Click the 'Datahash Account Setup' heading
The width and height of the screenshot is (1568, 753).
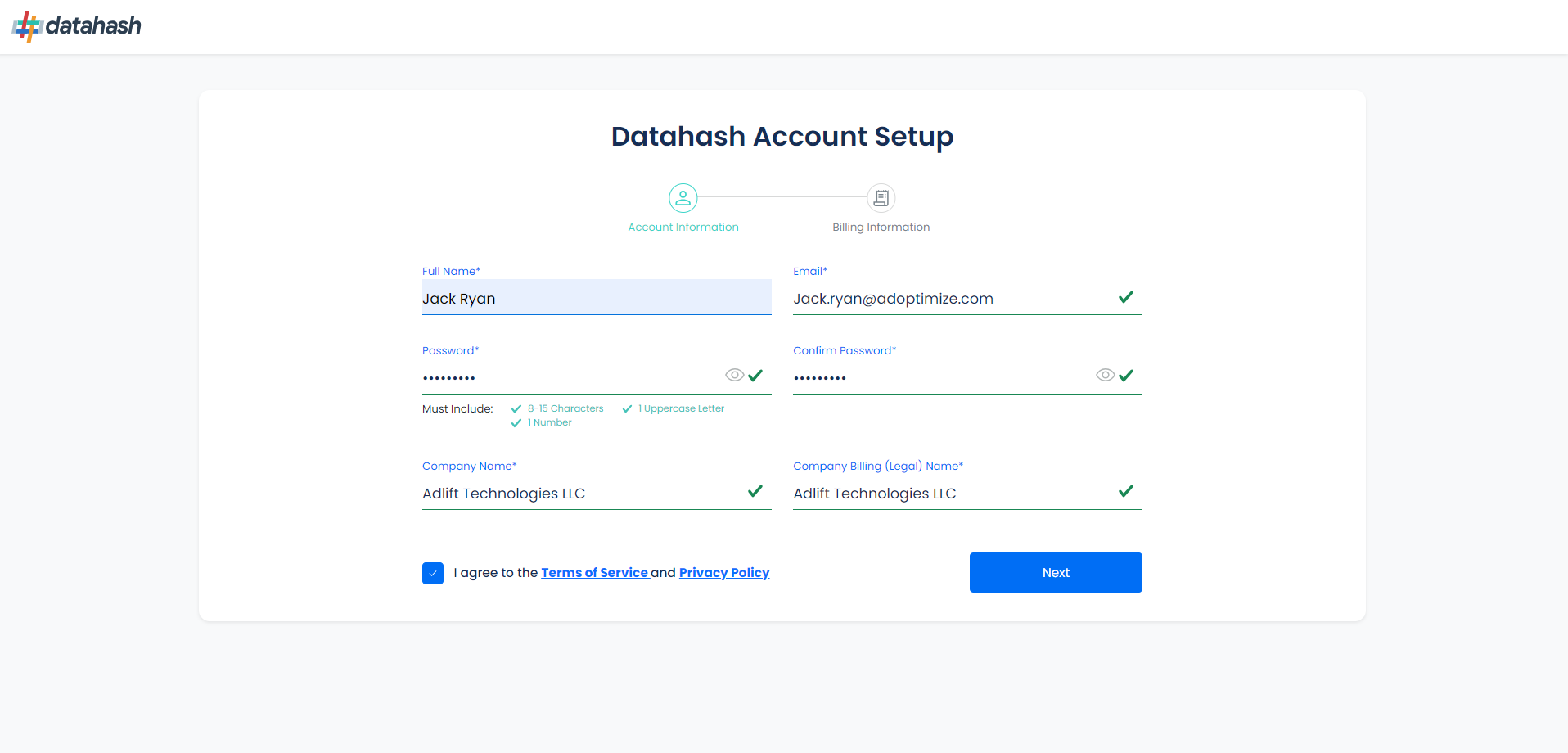coord(782,137)
